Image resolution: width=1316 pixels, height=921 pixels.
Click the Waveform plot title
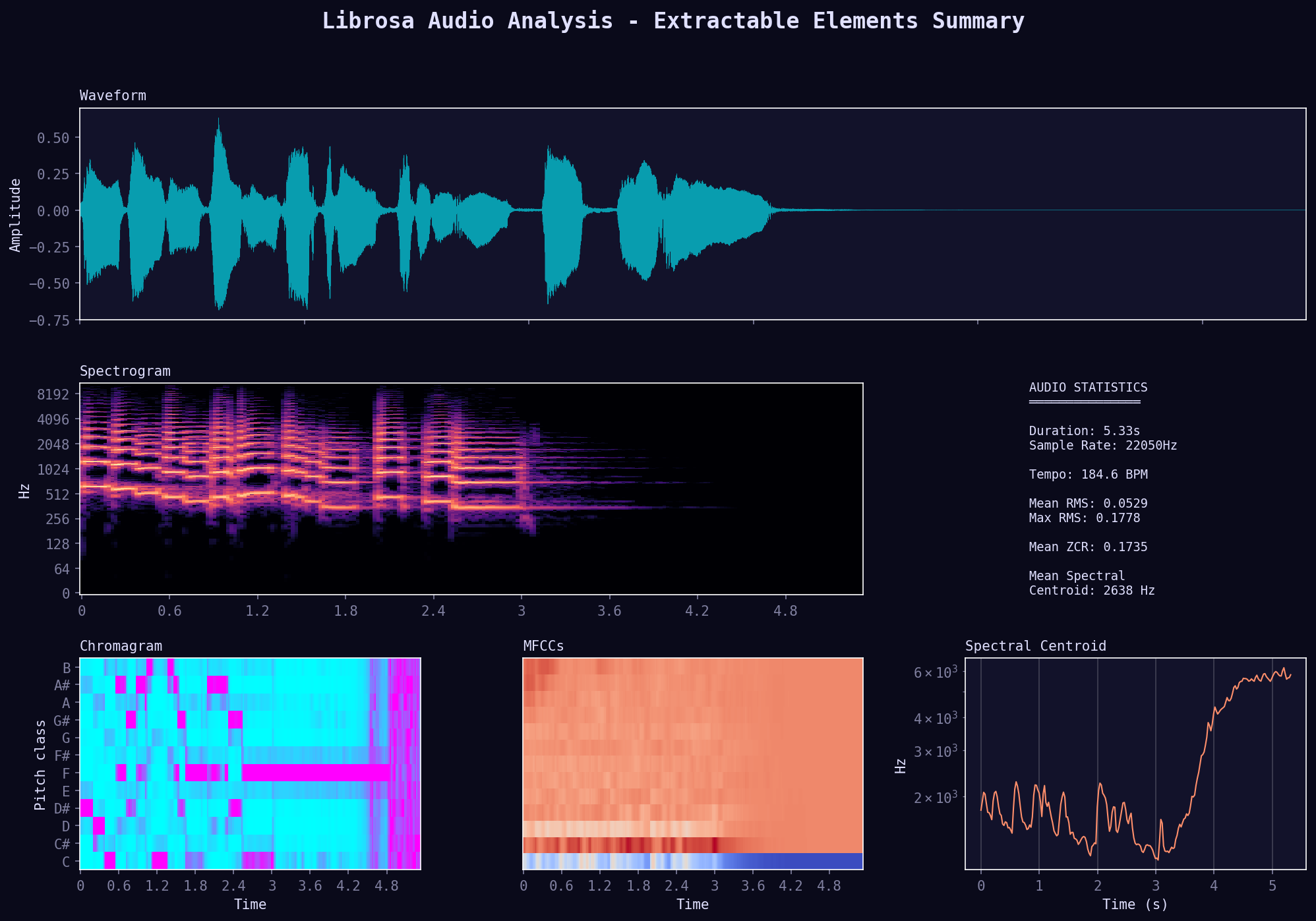(113, 96)
